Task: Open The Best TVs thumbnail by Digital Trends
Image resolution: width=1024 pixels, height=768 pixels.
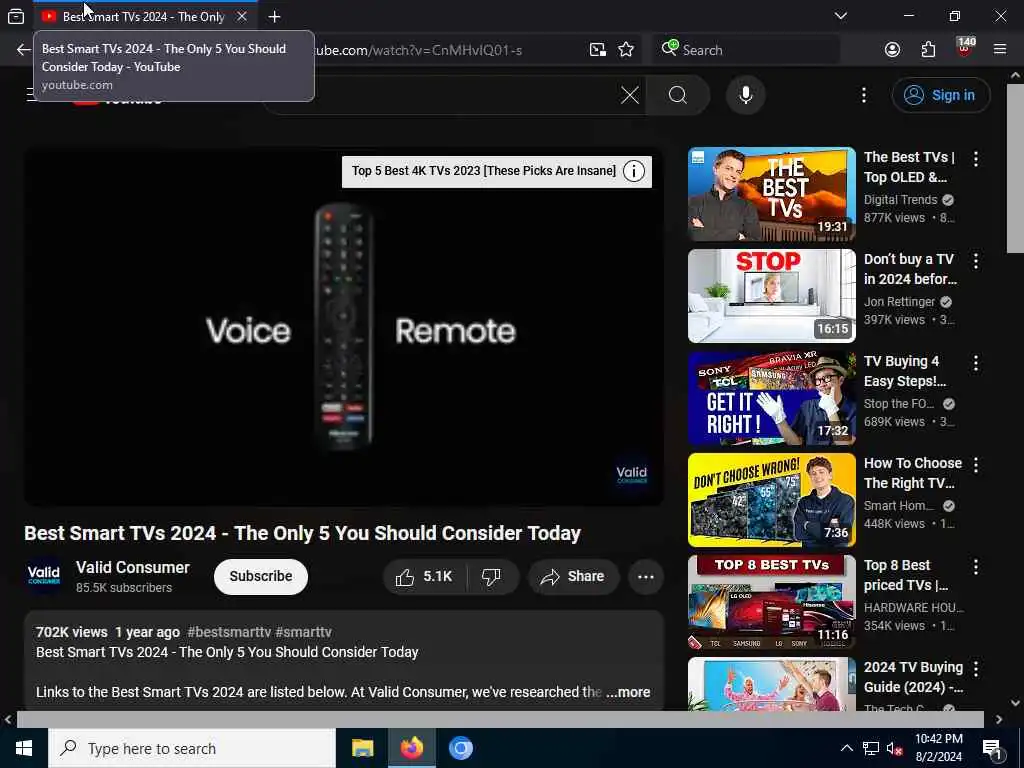Action: click(771, 194)
